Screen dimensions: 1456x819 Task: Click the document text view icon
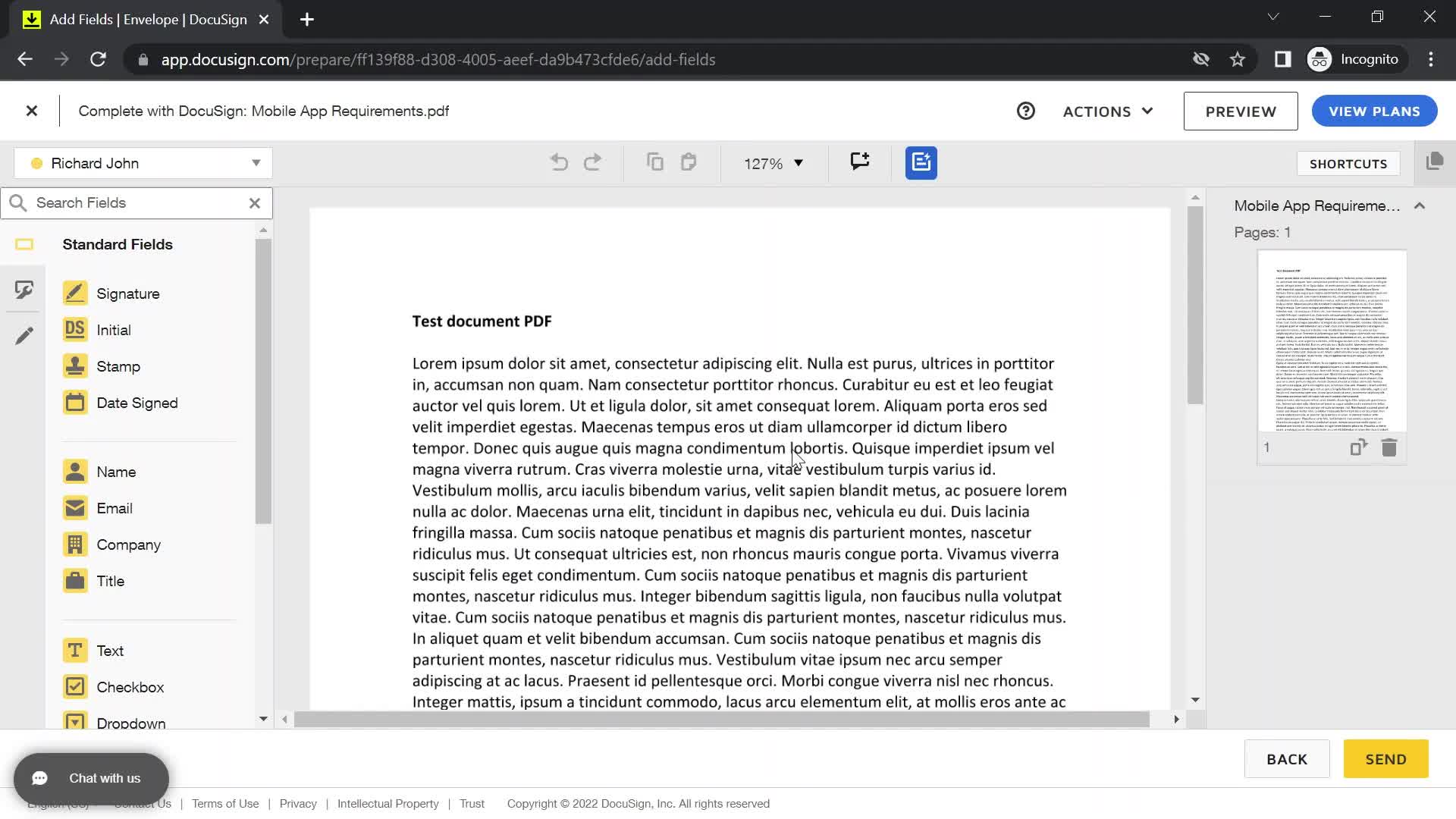point(921,162)
